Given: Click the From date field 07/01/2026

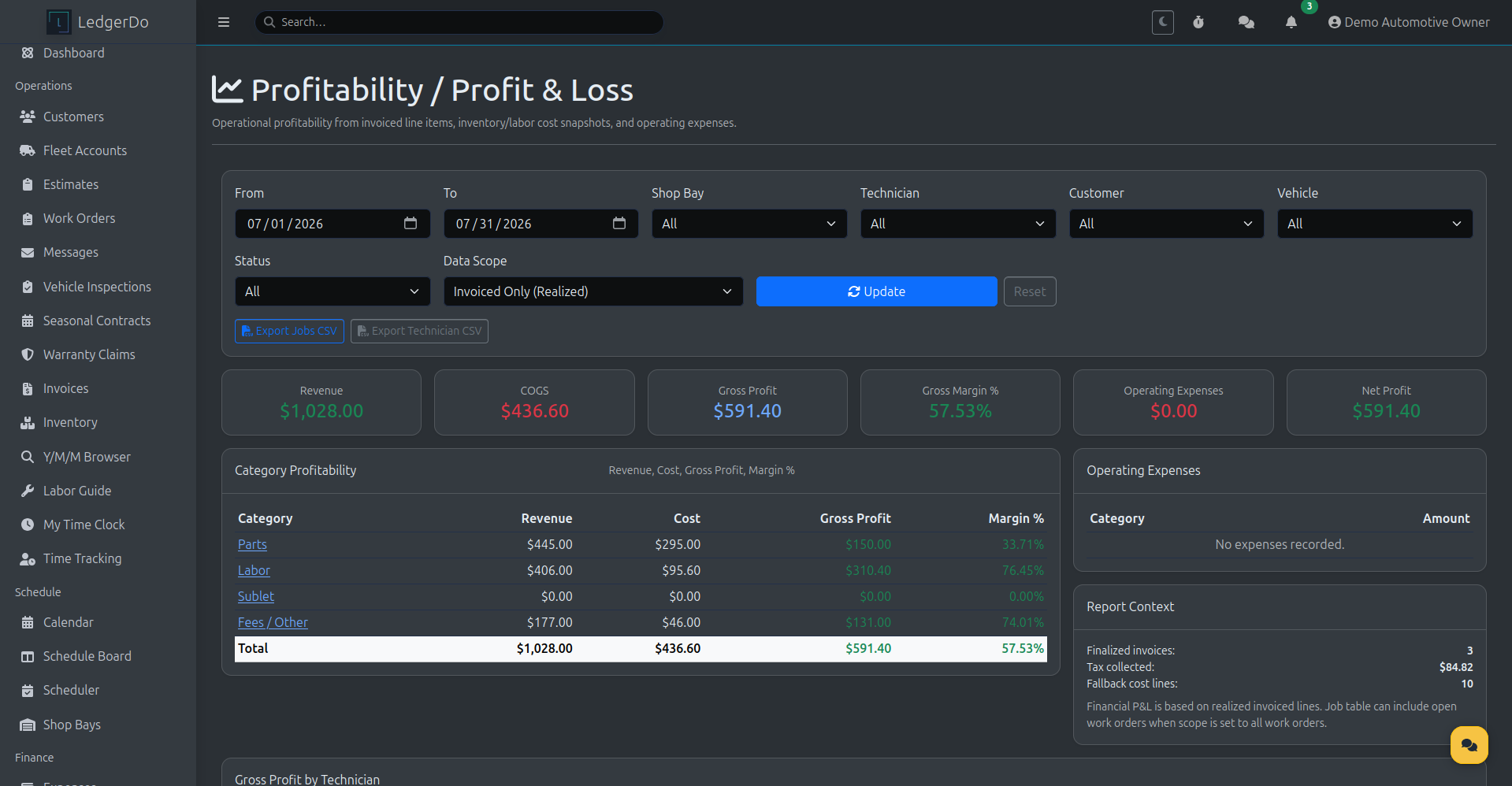Looking at the screenshot, I should point(332,224).
